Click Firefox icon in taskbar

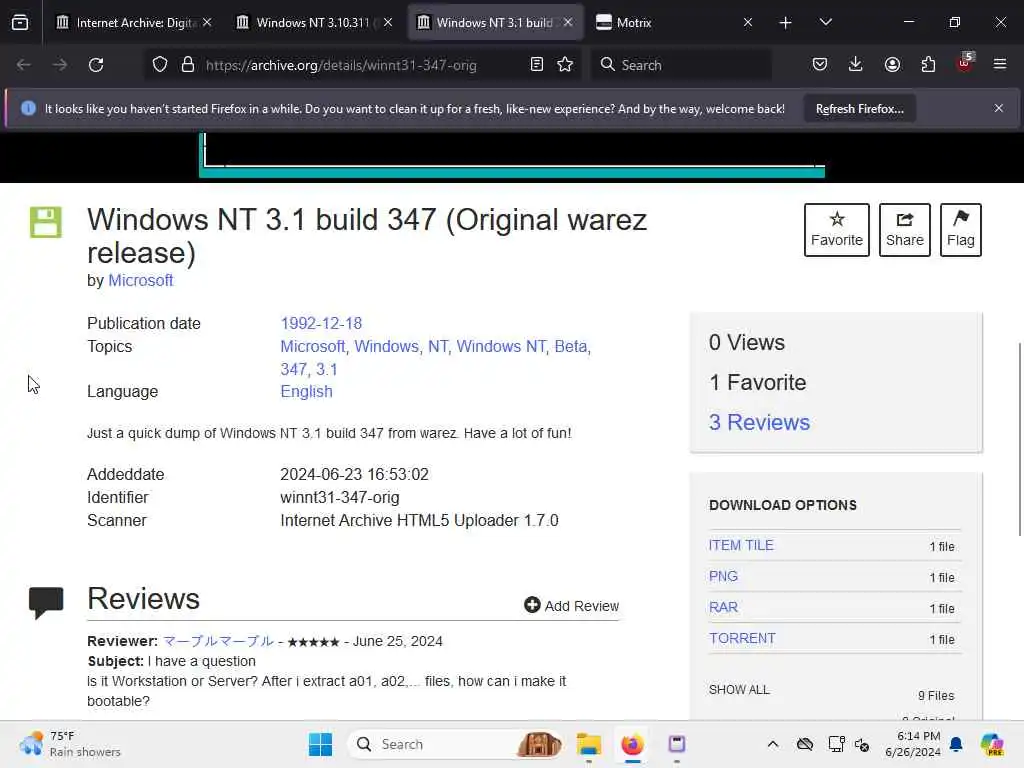pyautogui.click(x=632, y=744)
